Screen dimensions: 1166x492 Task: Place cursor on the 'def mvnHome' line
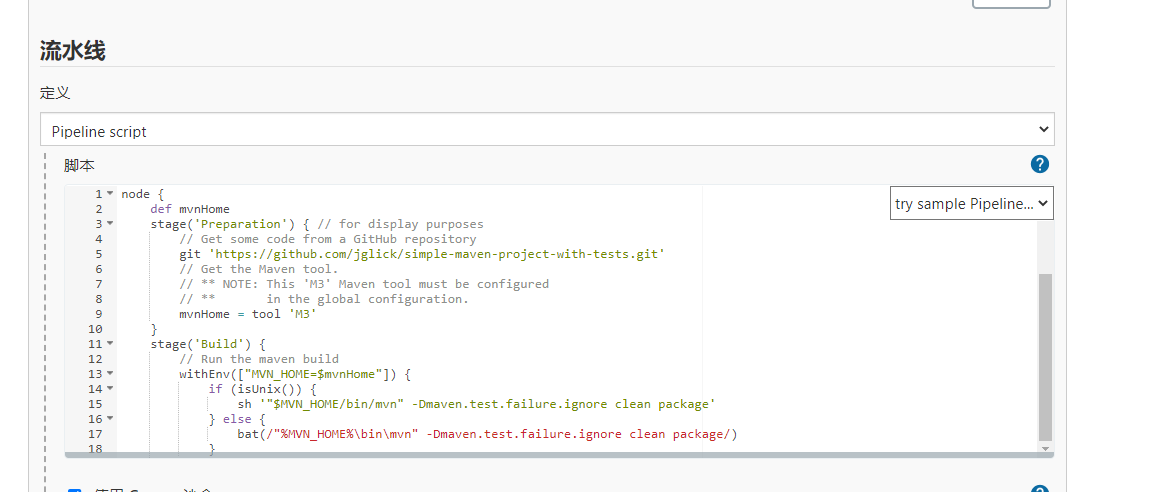click(190, 209)
